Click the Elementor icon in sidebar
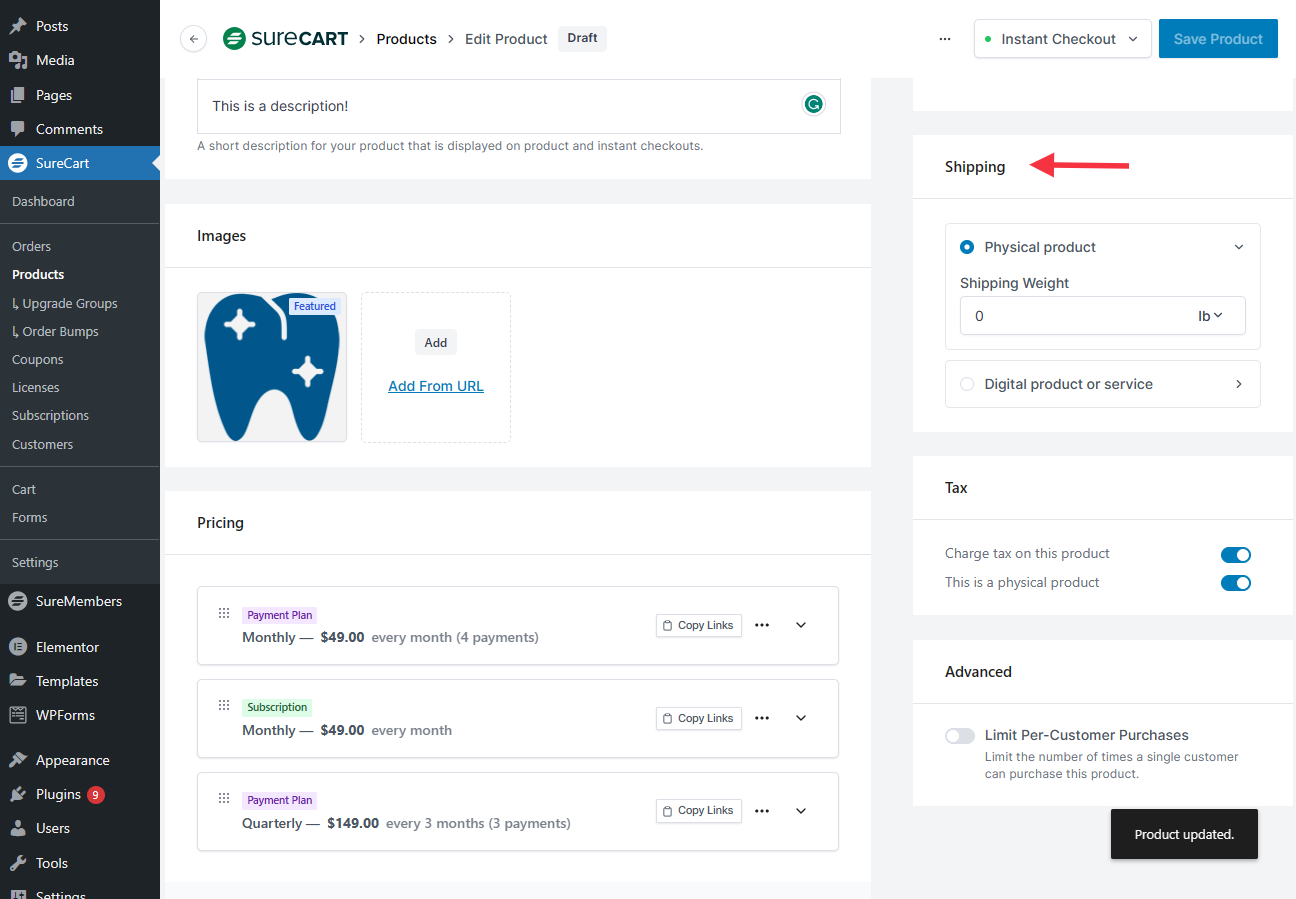1296x899 pixels. 18,647
